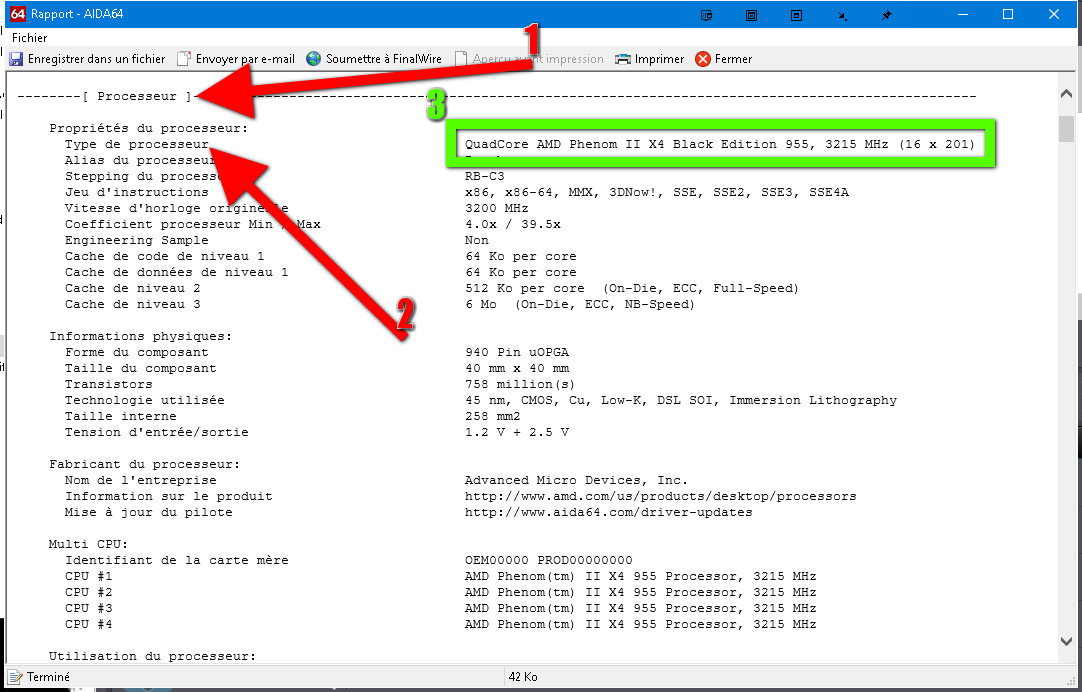Image resolution: width=1082 pixels, height=692 pixels.
Task: Click the "CPU #1" row label
Action: coord(88,576)
